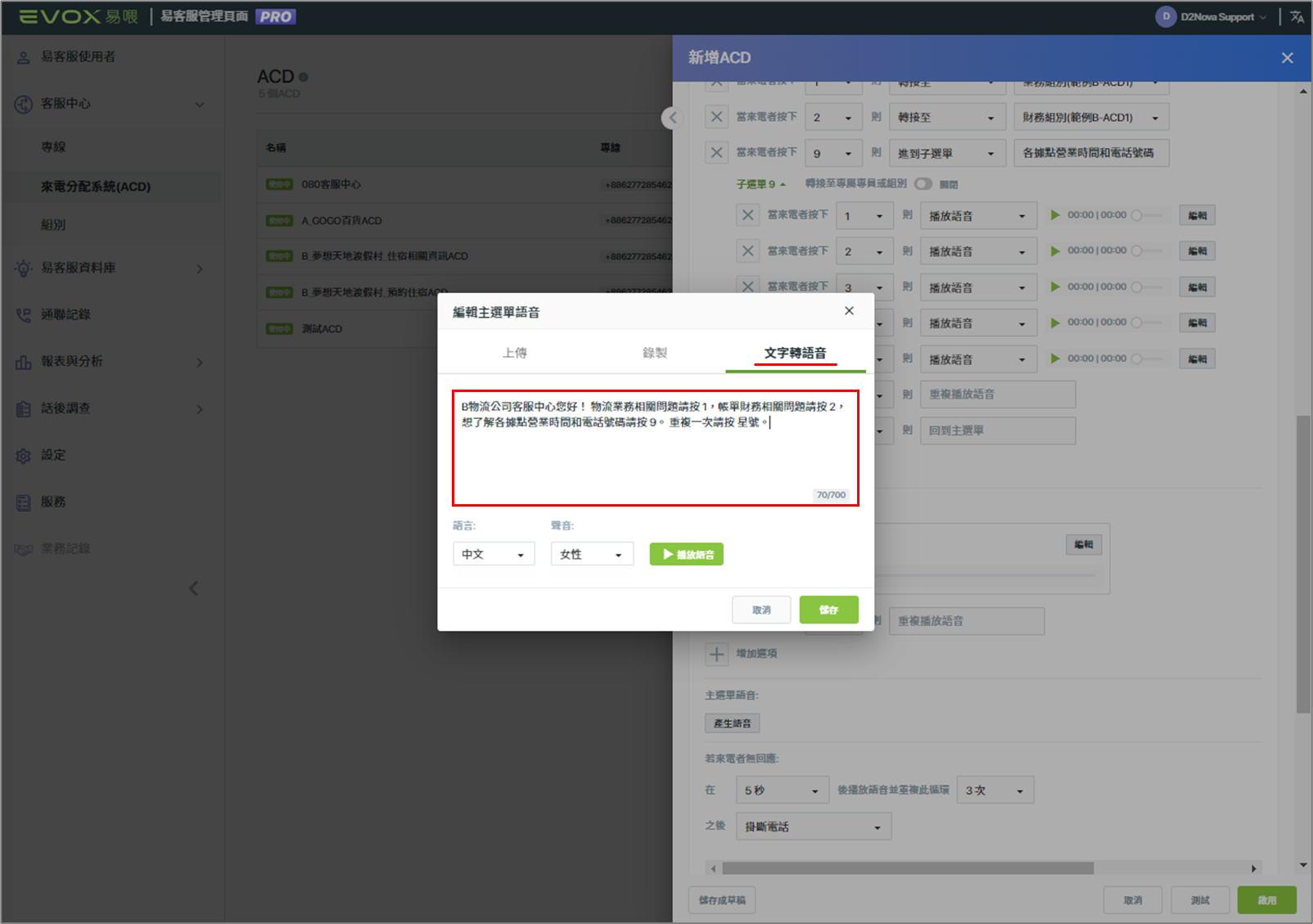Viewport: 1313px width, 924px height.
Task: Open 設定 in the sidebar
Action: (x=53, y=455)
